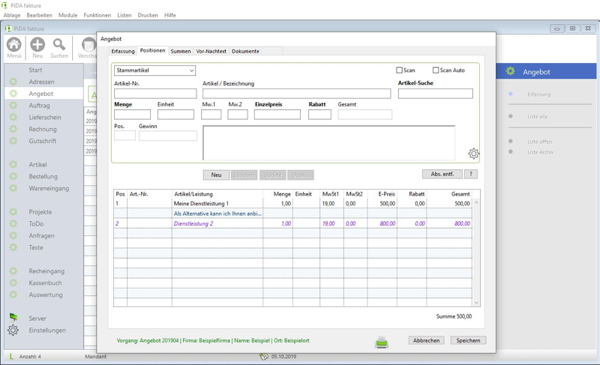Click the green gear in Angebot header

point(510,71)
